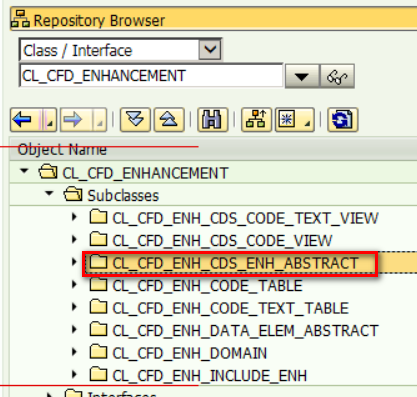Click the favorites asterisk toolbar icon
This screenshot has width=417, height=397.
[287, 119]
